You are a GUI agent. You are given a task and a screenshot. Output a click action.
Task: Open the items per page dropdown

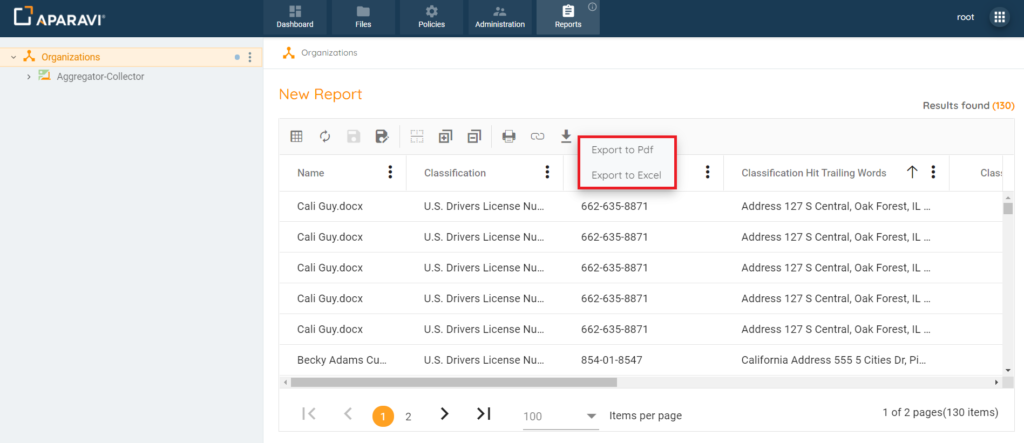(561, 416)
